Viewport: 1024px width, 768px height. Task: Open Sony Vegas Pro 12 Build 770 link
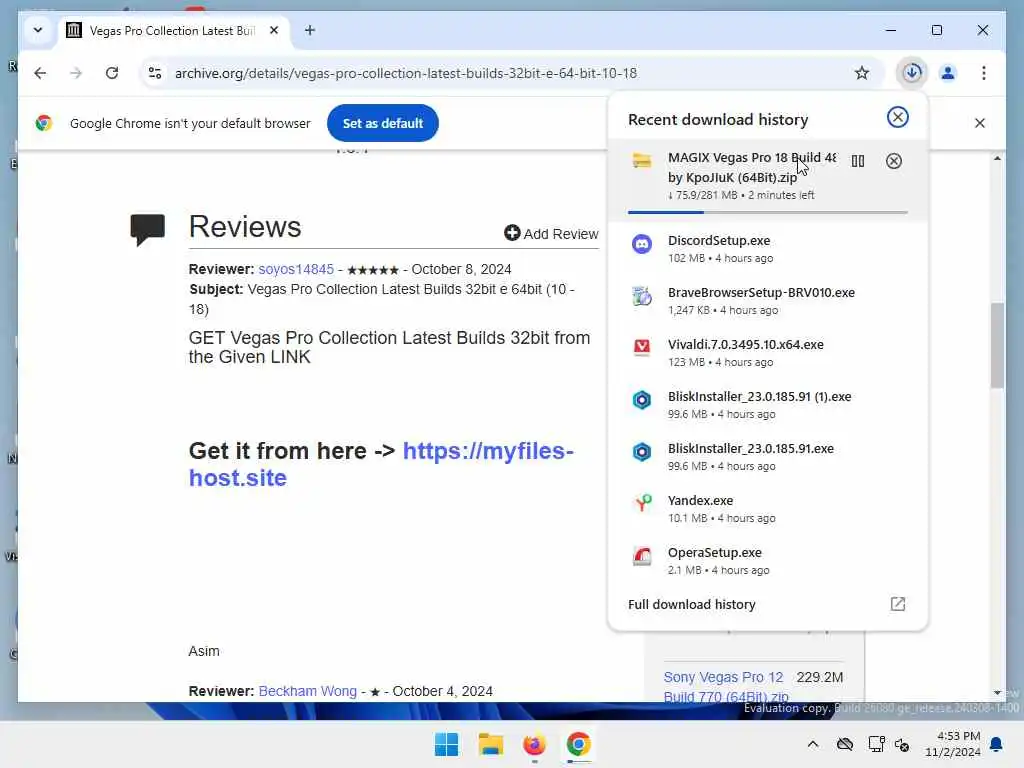point(726,686)
